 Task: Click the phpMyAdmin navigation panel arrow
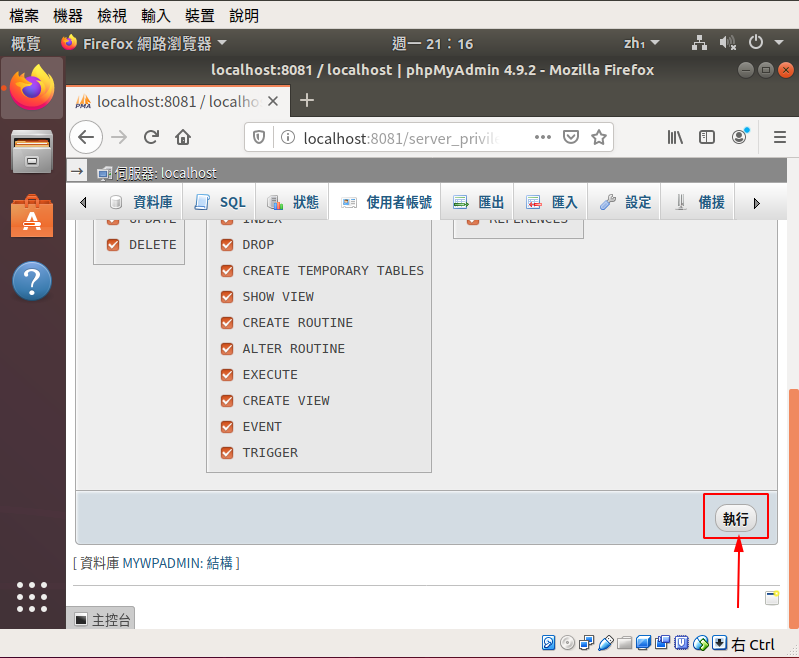point(77,172)
